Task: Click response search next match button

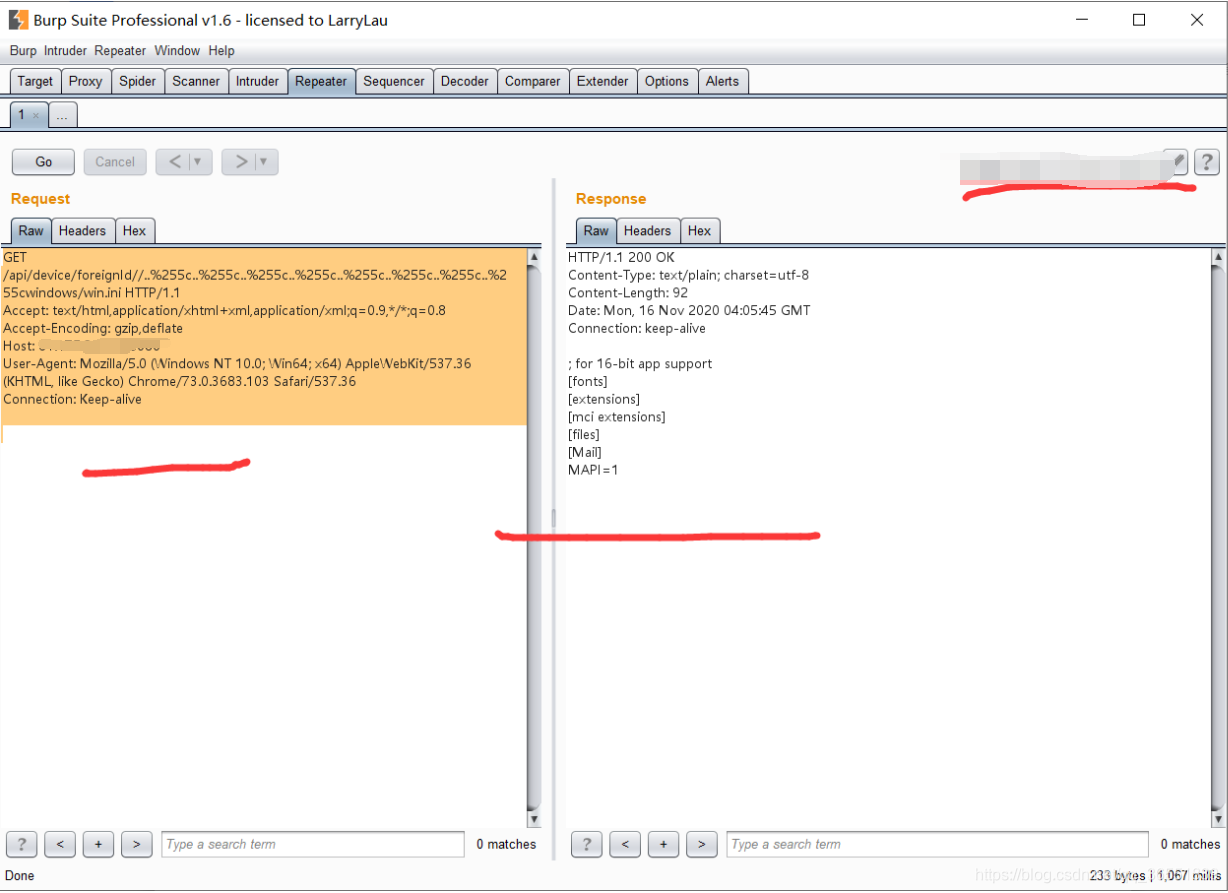Action: tap(702, 844)
